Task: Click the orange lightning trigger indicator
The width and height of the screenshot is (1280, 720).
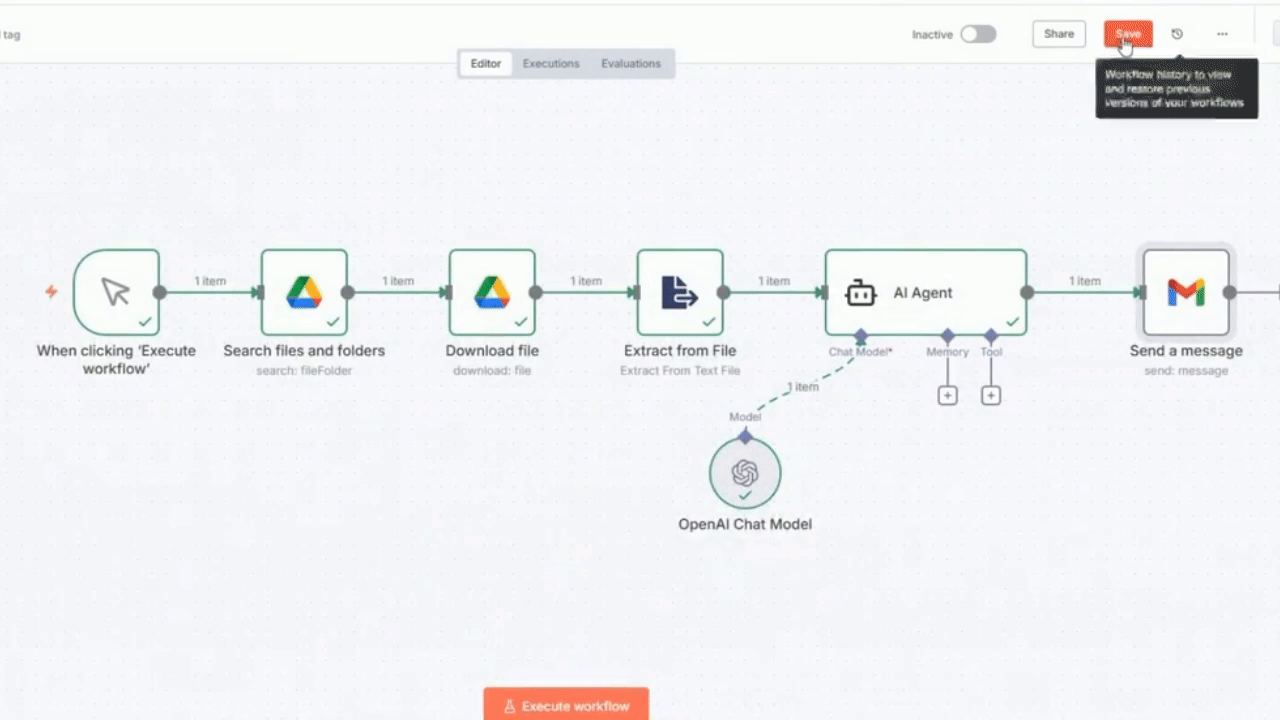Action: click(51, 292)
